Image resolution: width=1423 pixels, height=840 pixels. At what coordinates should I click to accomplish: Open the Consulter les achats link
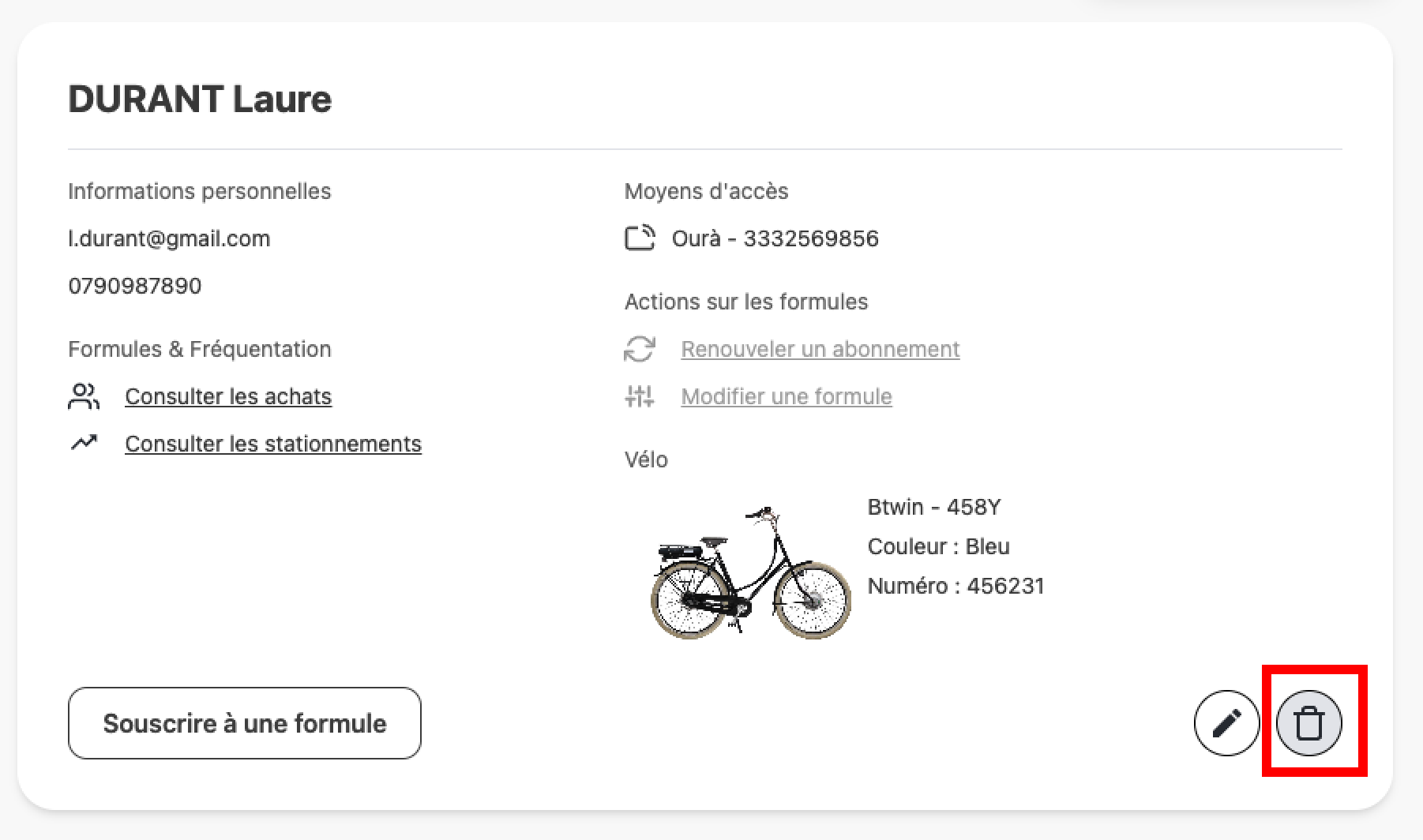[x=228, y=396]
